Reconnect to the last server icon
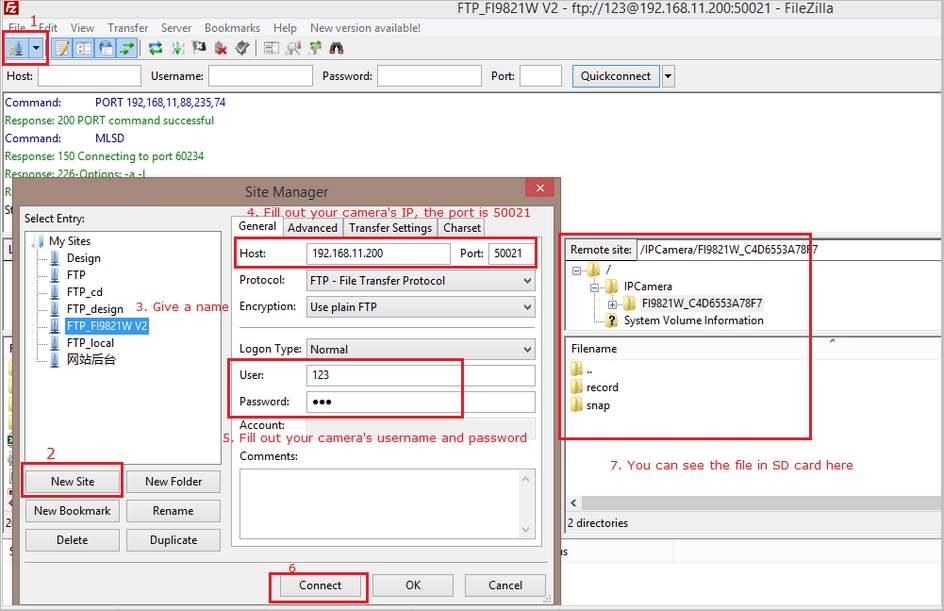The height and width of the screenshot is (611, 944). click(242, 48)
